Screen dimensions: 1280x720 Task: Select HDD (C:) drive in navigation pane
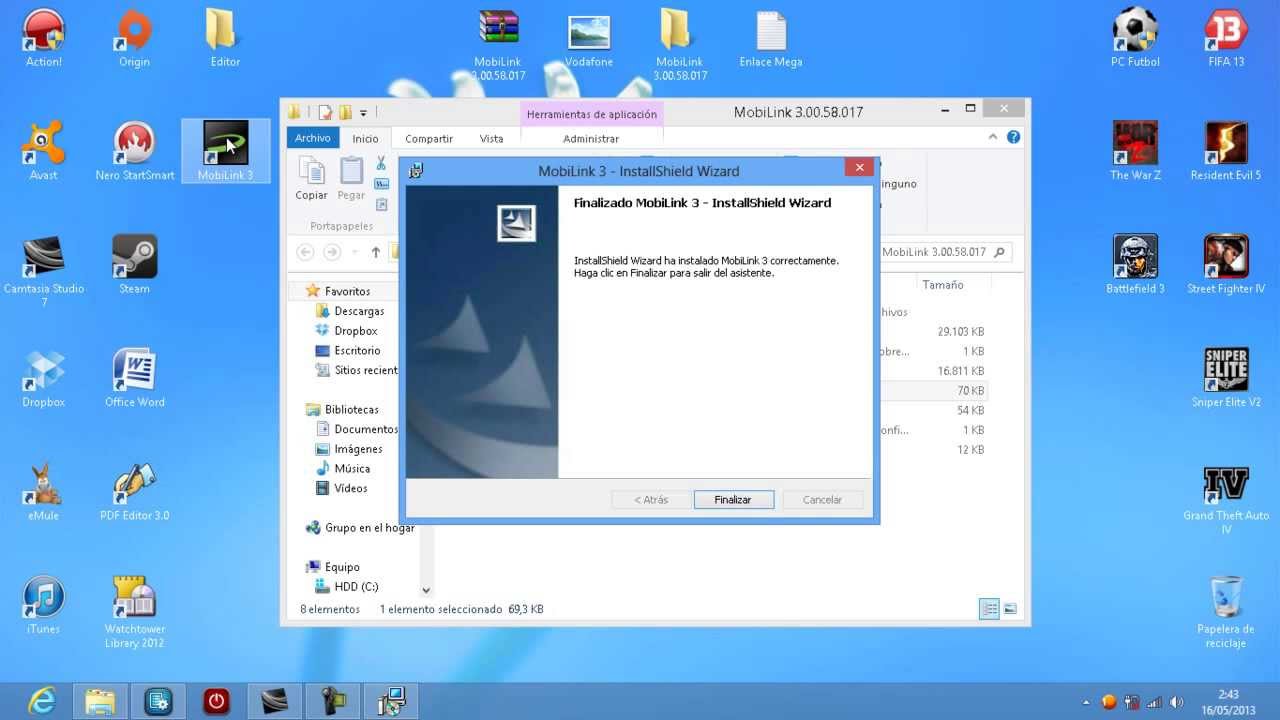[356, 586]
